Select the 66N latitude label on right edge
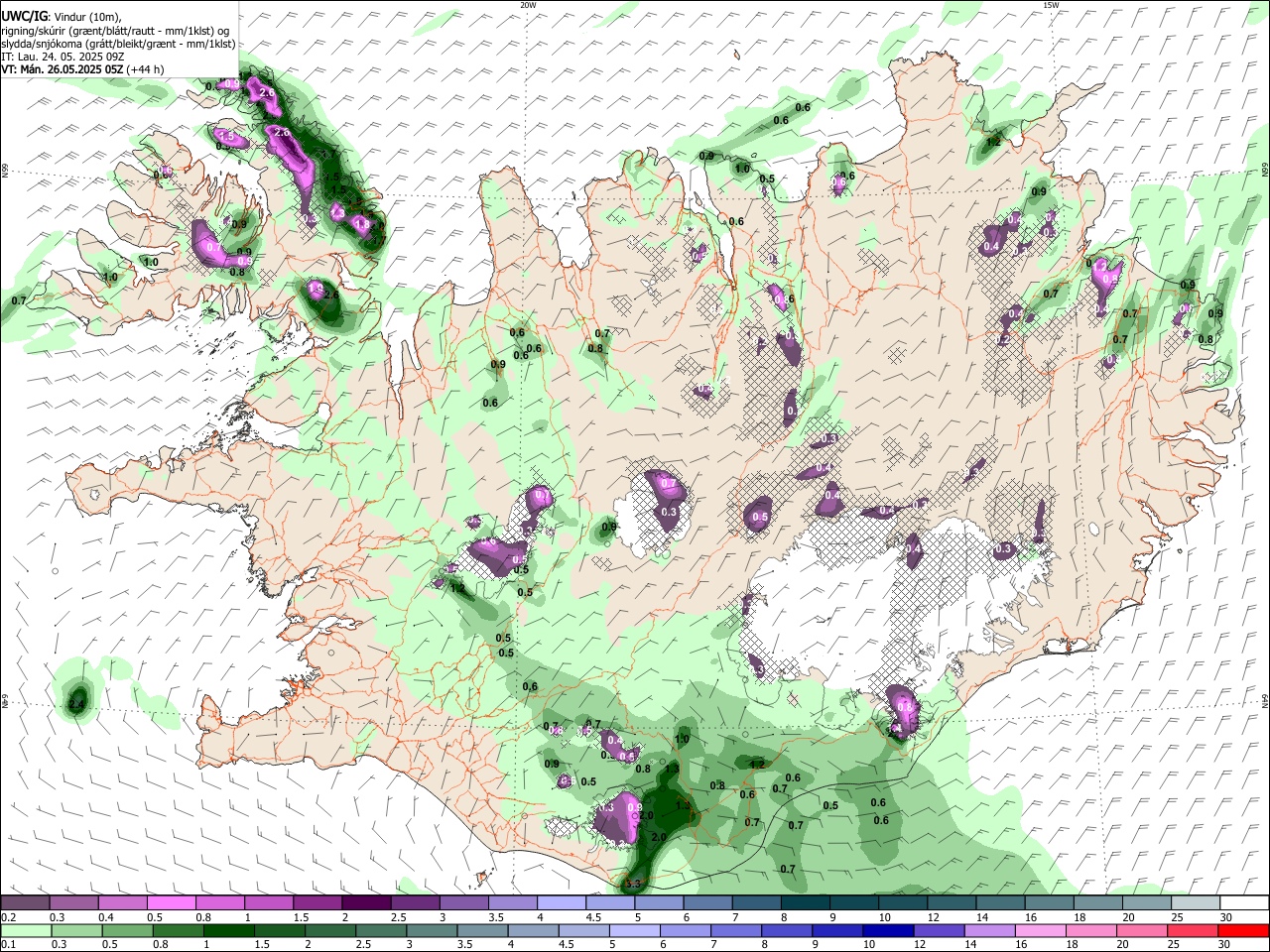 (x=1265, y=170)
